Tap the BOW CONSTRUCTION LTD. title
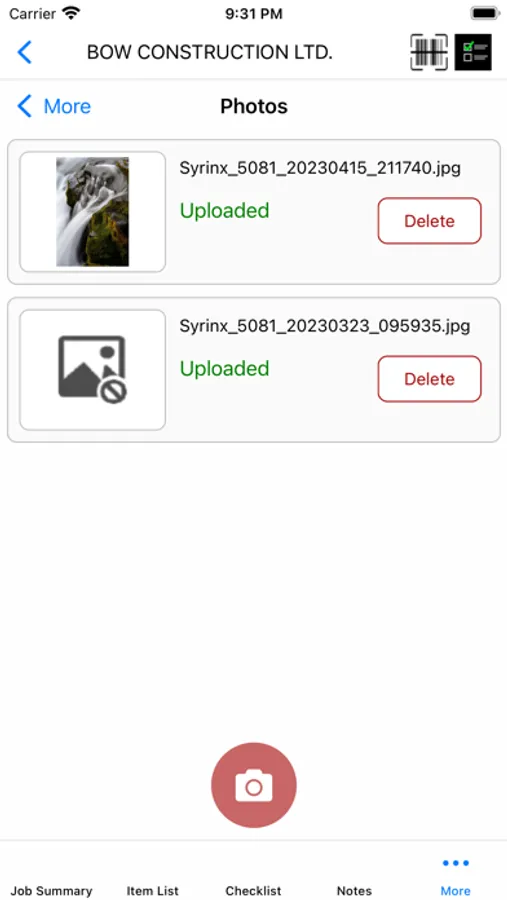Image resolution: width=507 pixels, height=900 pixels. 210,52
